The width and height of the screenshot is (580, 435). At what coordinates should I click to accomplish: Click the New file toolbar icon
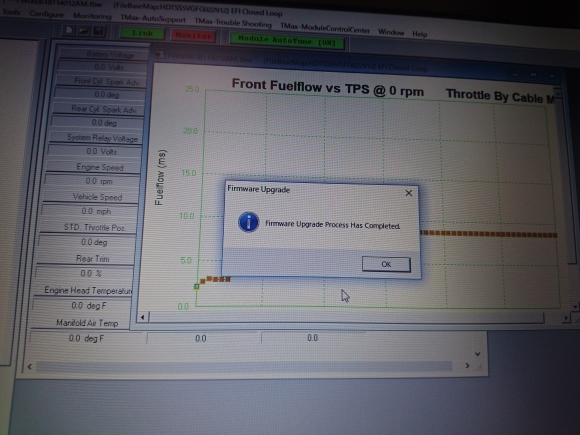click(x=68, y=30)
